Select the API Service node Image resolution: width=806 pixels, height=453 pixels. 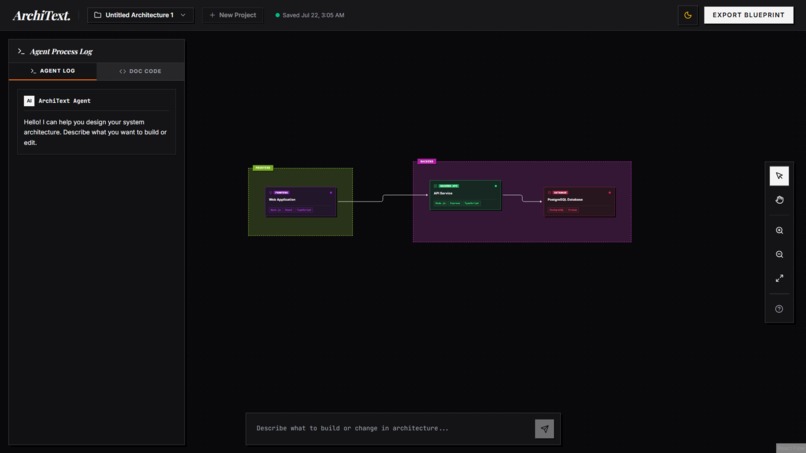pyautogui.click(x=465, y=195)
